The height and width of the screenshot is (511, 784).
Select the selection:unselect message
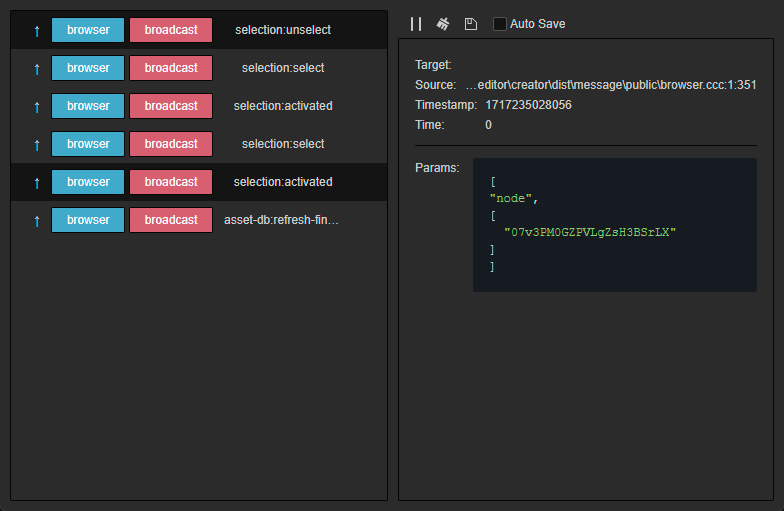point(282,30)
